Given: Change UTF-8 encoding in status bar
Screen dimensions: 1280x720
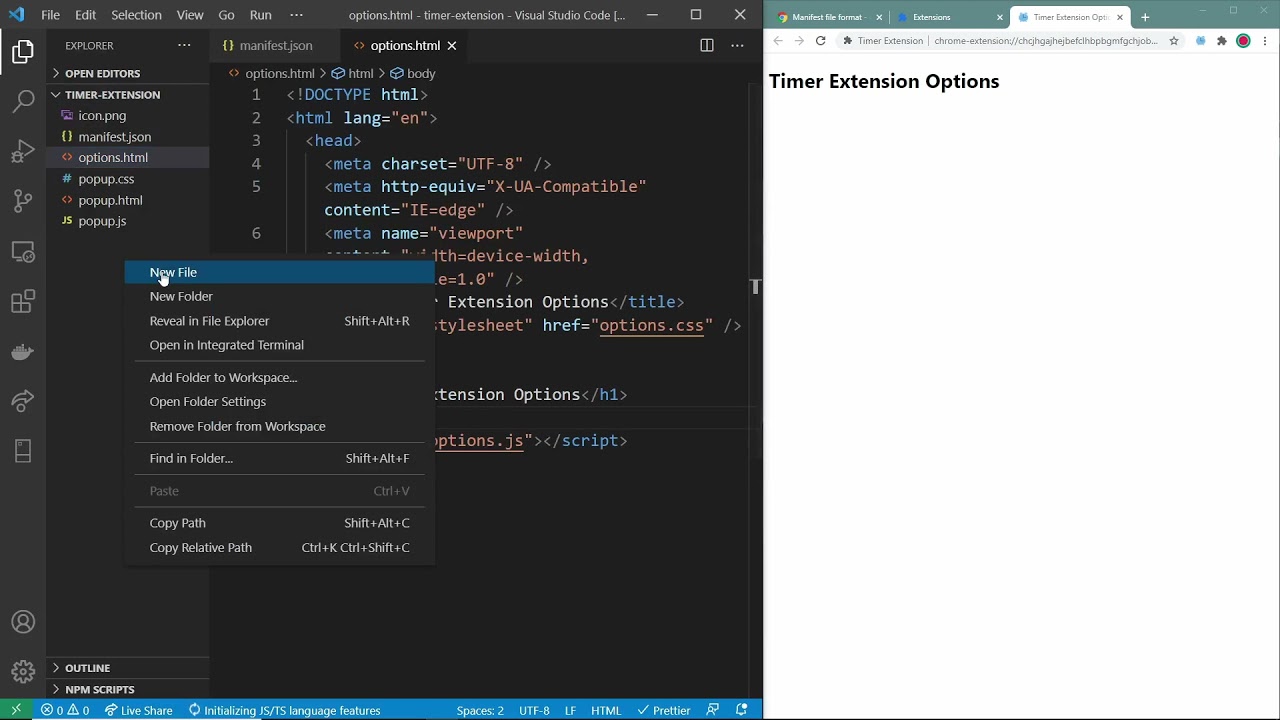Looking at the screenshot, I should pos(534,710).
